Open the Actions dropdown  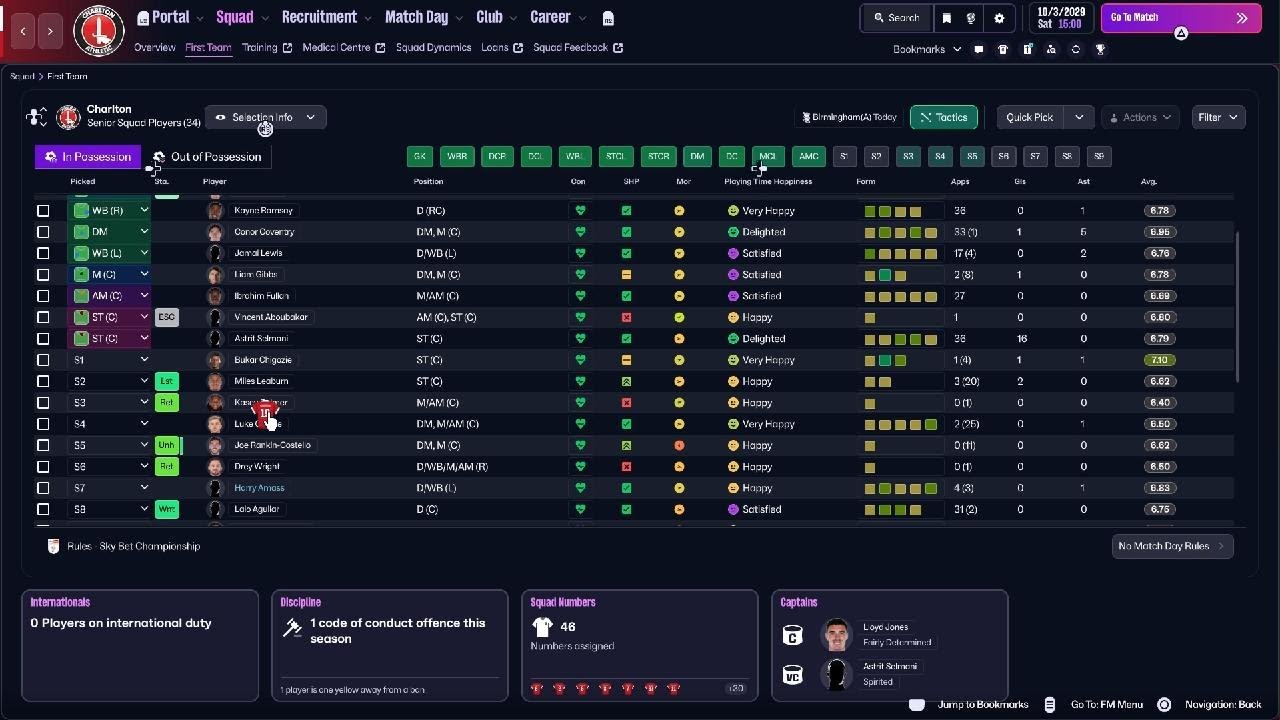coord(1140,117)
